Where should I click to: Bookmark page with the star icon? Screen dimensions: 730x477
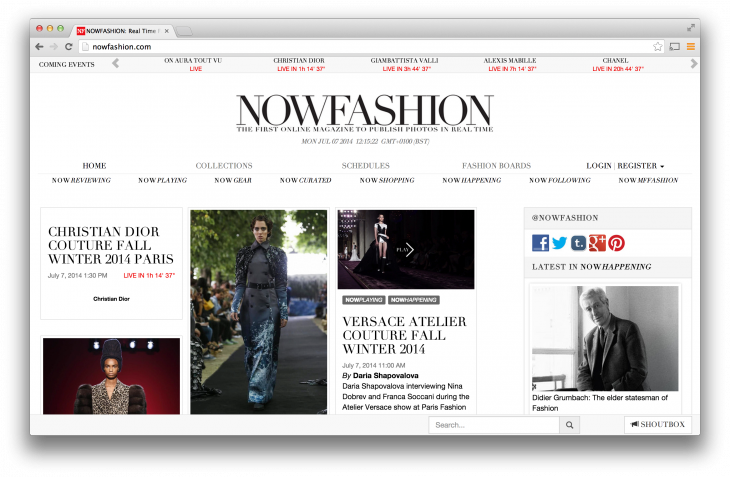pos(658,47)
